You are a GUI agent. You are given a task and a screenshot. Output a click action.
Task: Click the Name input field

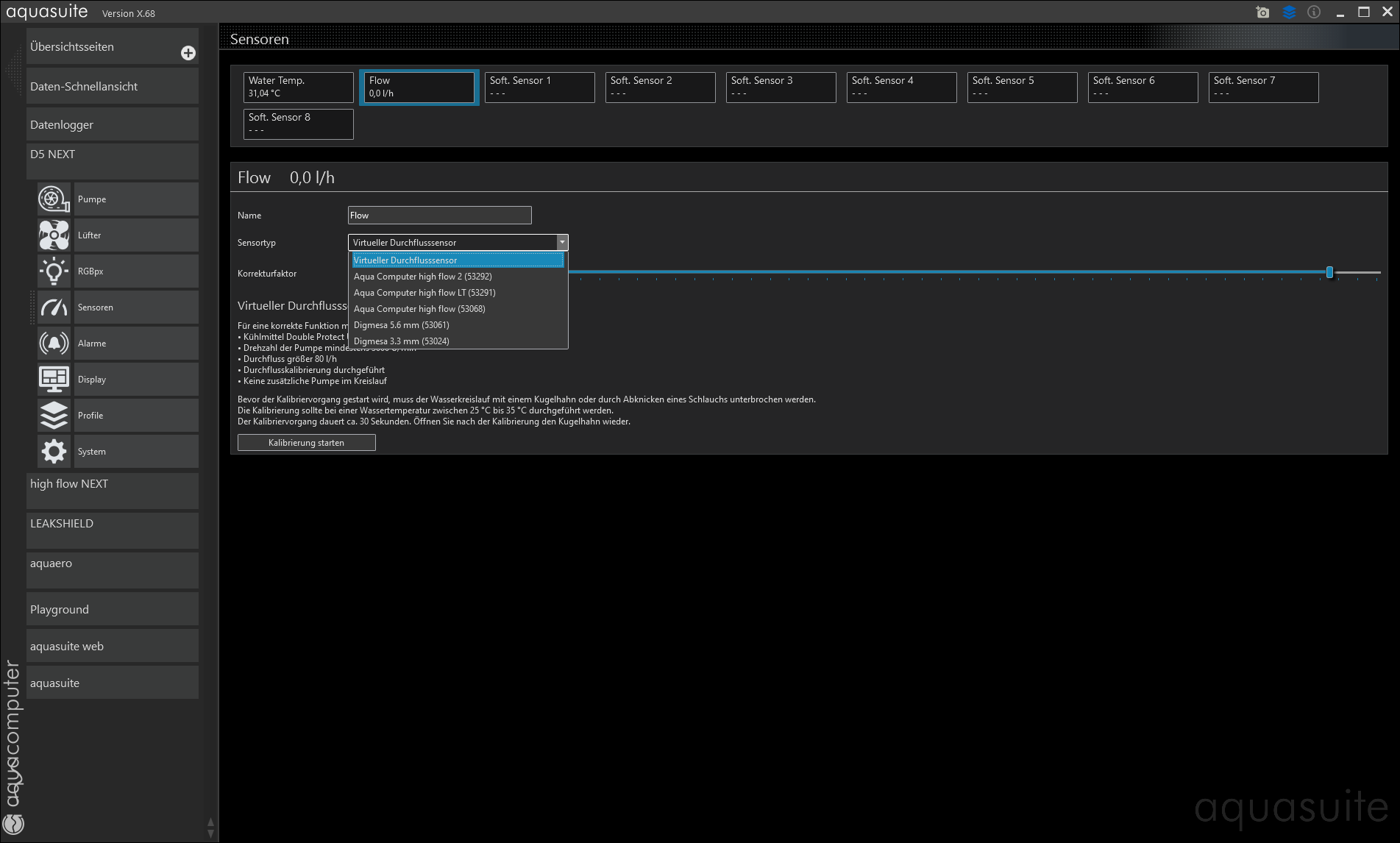(439, 216)
